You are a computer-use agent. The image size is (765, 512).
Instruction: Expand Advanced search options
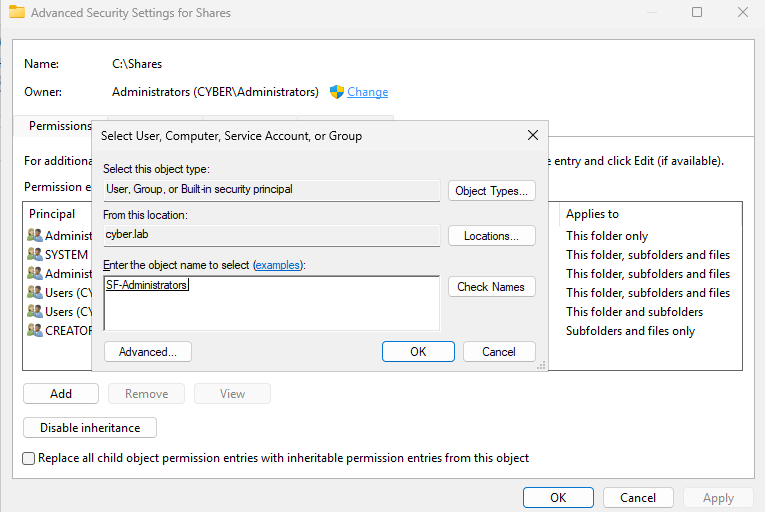pyautogui.click(x=147, y=352)
